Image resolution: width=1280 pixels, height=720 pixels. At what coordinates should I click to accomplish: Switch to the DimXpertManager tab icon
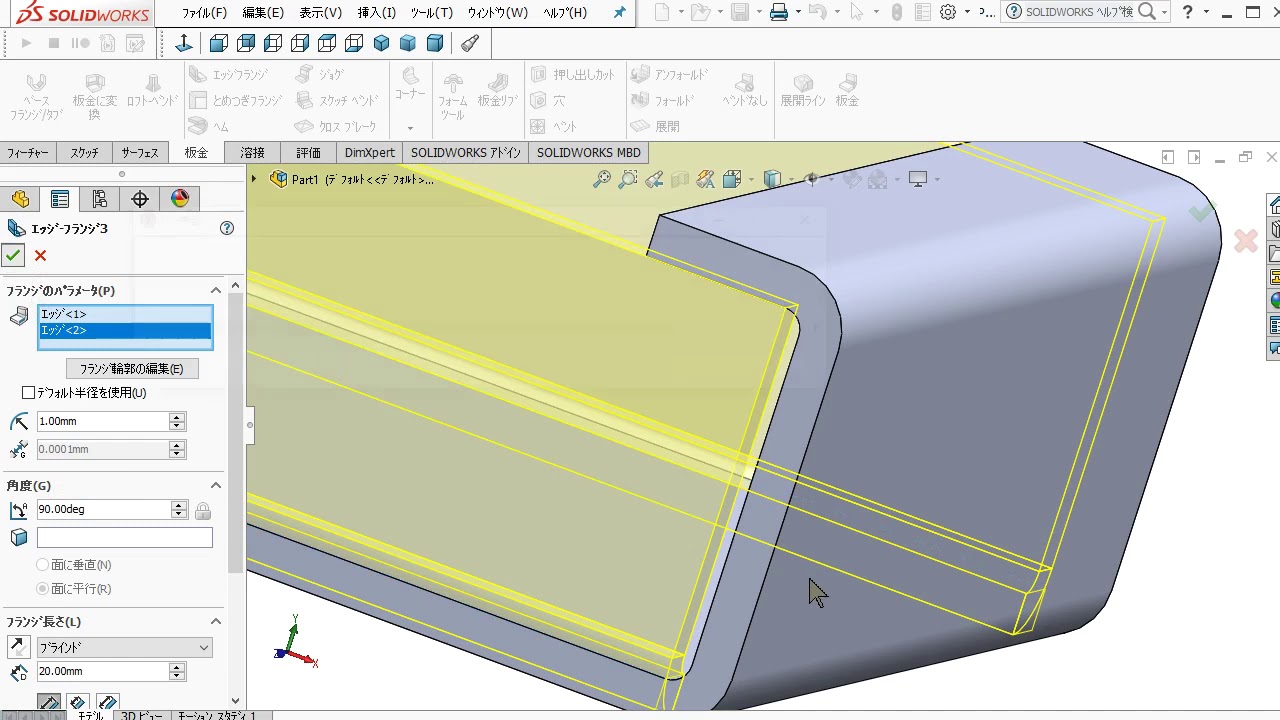pyautogui.click(x=140, y=199)
